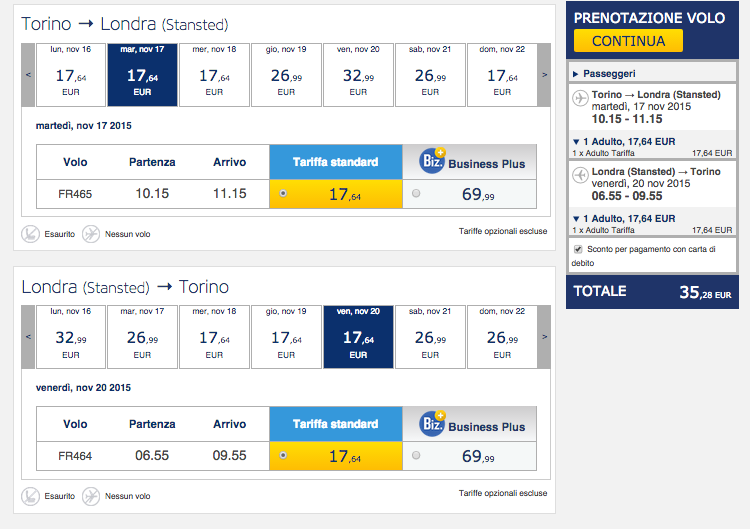Click the Esaurito legend icon under the return flights
This screenshot has height=529, width=750.
[x=30, y=496]
